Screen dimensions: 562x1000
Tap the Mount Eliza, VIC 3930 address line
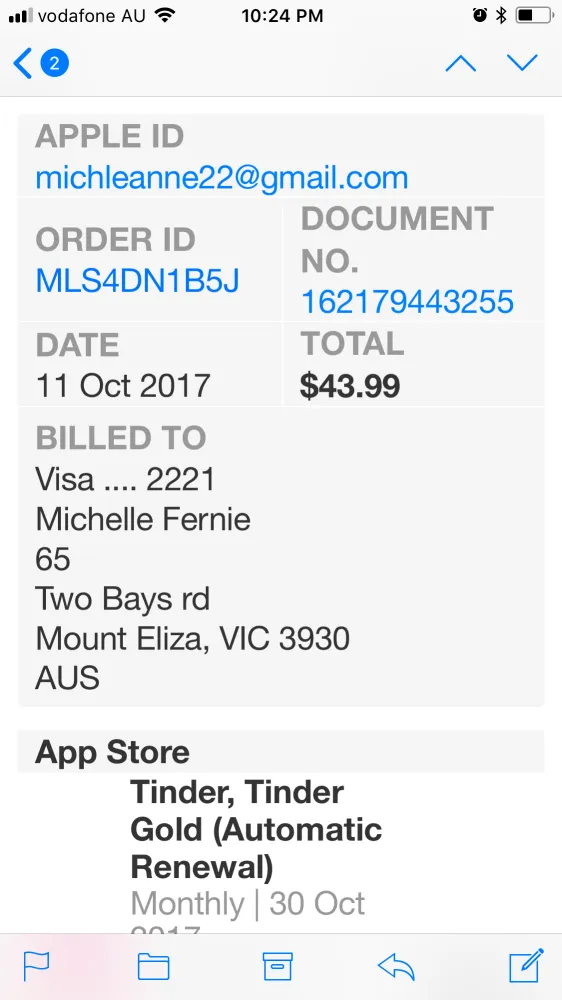(193, 638)
